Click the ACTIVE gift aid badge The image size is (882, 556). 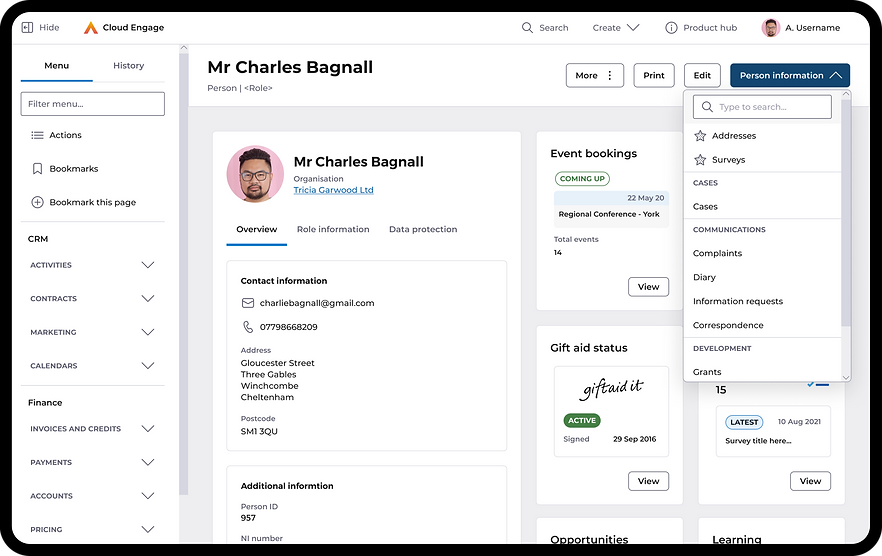point(582,420)
